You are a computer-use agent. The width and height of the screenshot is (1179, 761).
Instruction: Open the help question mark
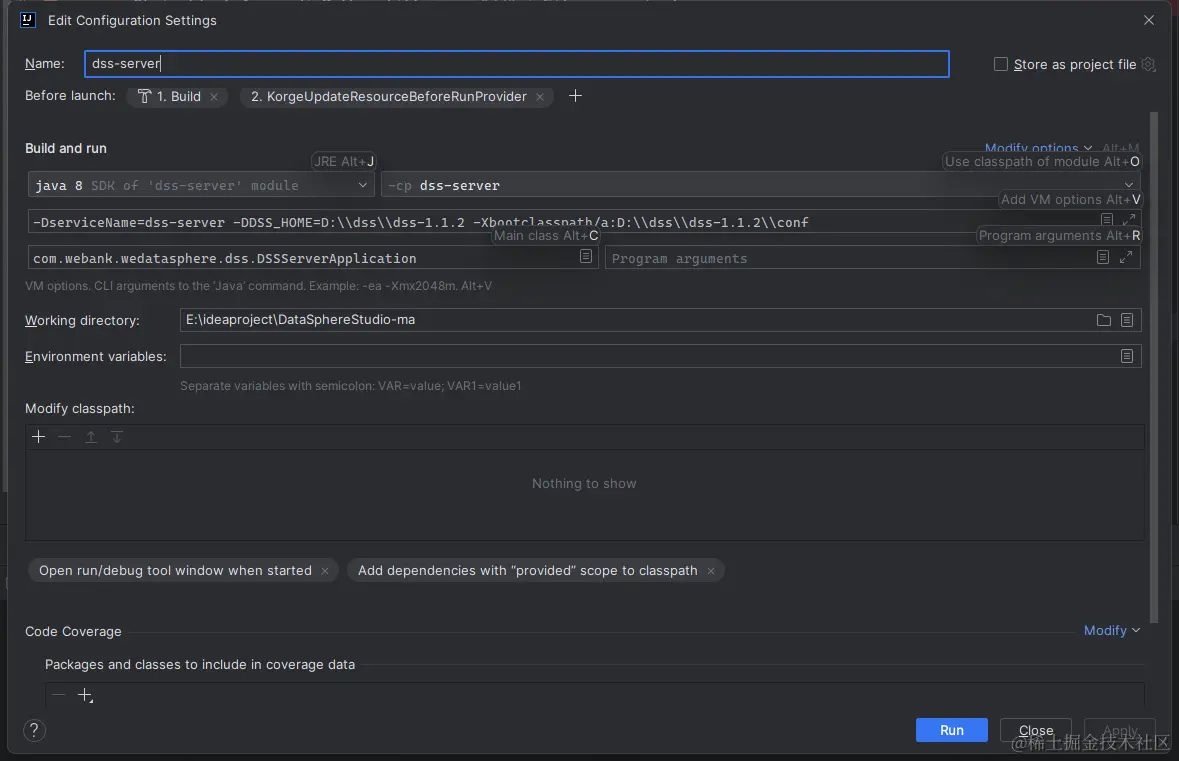34,730
